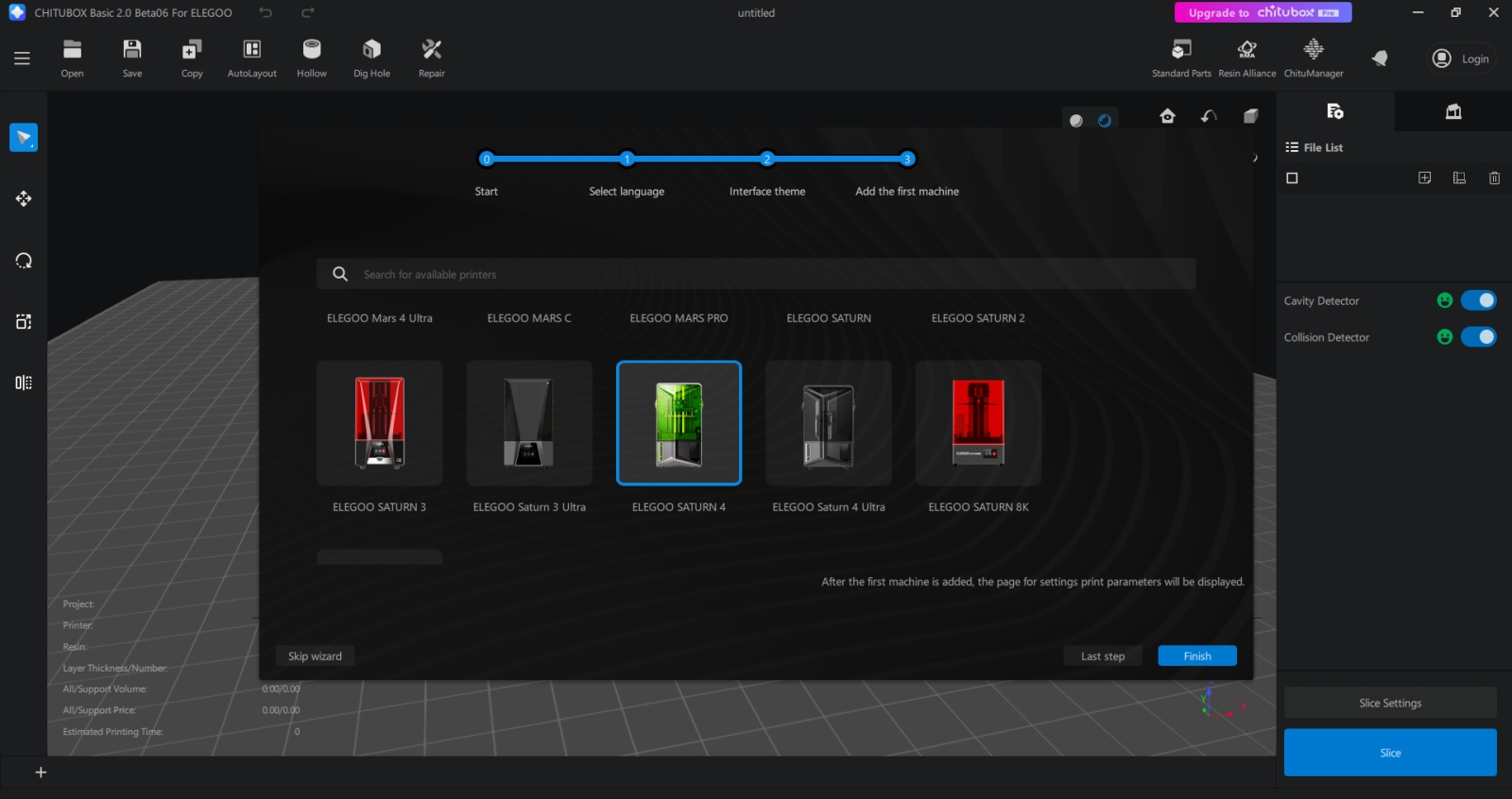Click the search magnifier icon
This screenshot has height=799, width=1512.
click(x=340, y=274)
